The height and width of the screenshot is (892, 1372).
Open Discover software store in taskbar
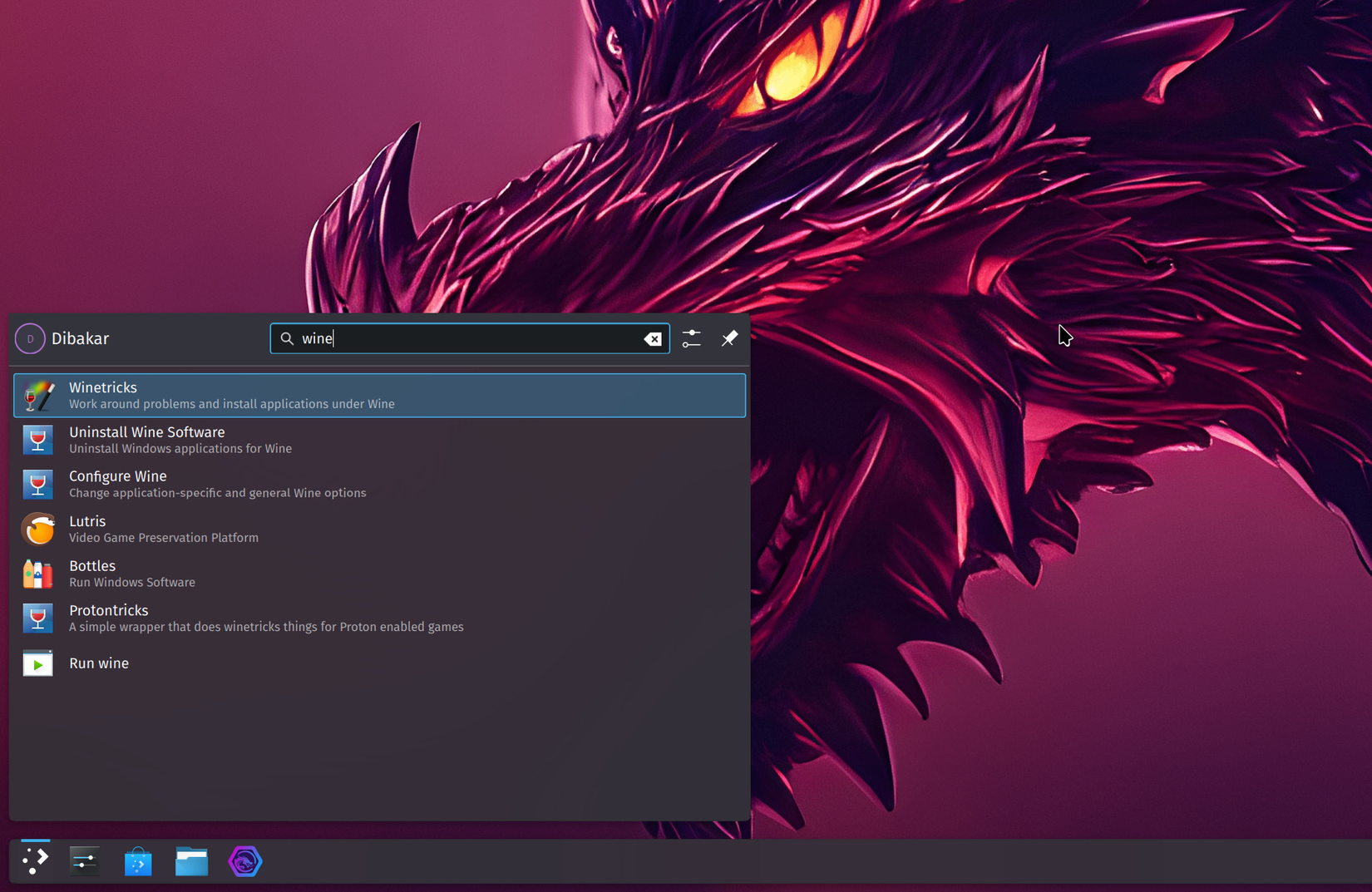click(138, 861)
